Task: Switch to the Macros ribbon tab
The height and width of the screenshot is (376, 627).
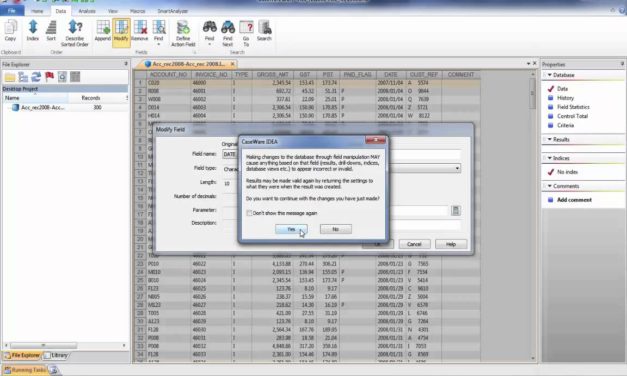Action: (x=138, y=11)
